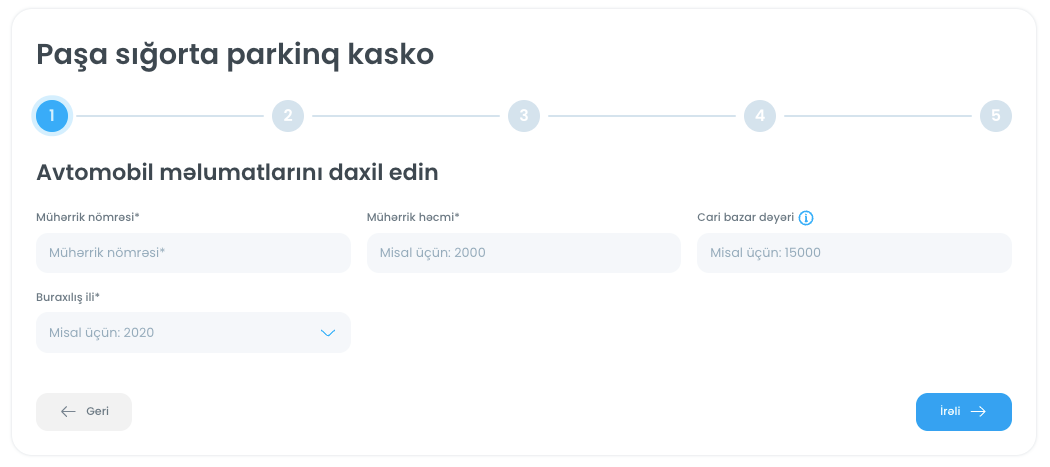Open the 'Misal üçün: 2020' year dropdown

pos(180,333)
